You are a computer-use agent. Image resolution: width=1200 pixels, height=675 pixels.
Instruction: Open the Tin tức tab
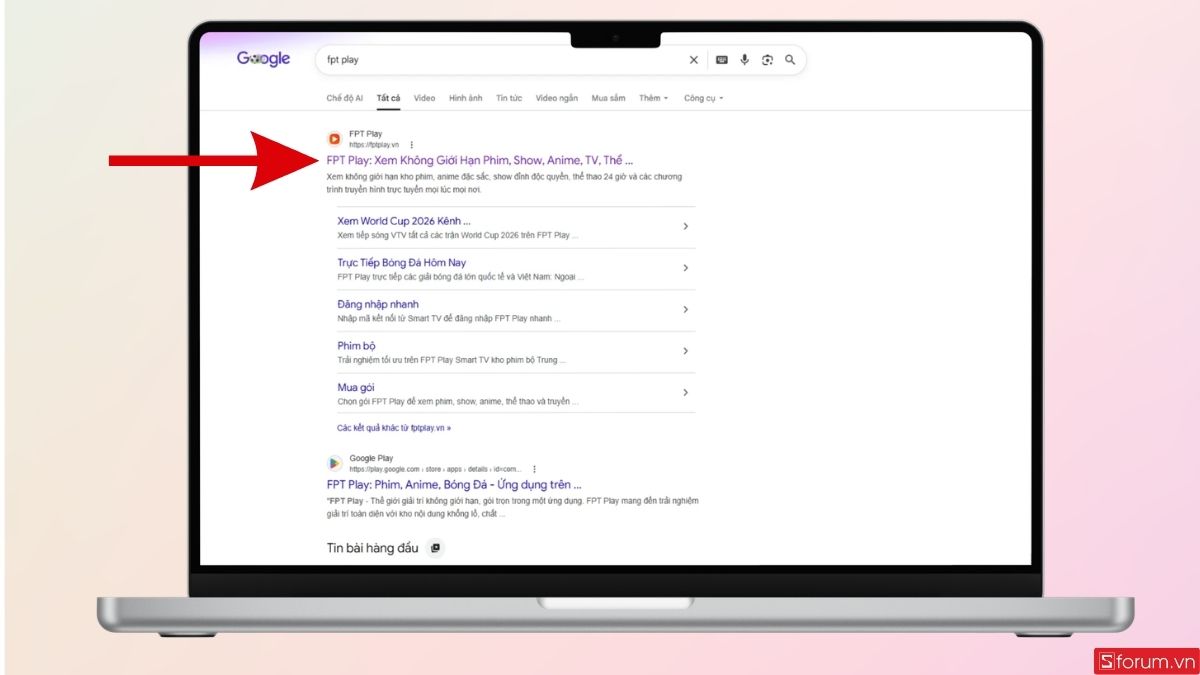(509, 98)
